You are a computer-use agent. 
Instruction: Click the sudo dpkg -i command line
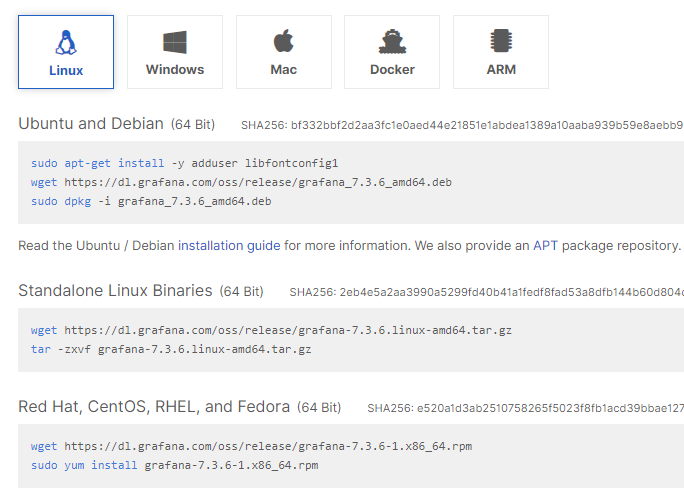pyautogui.click(x=151, y=201)
